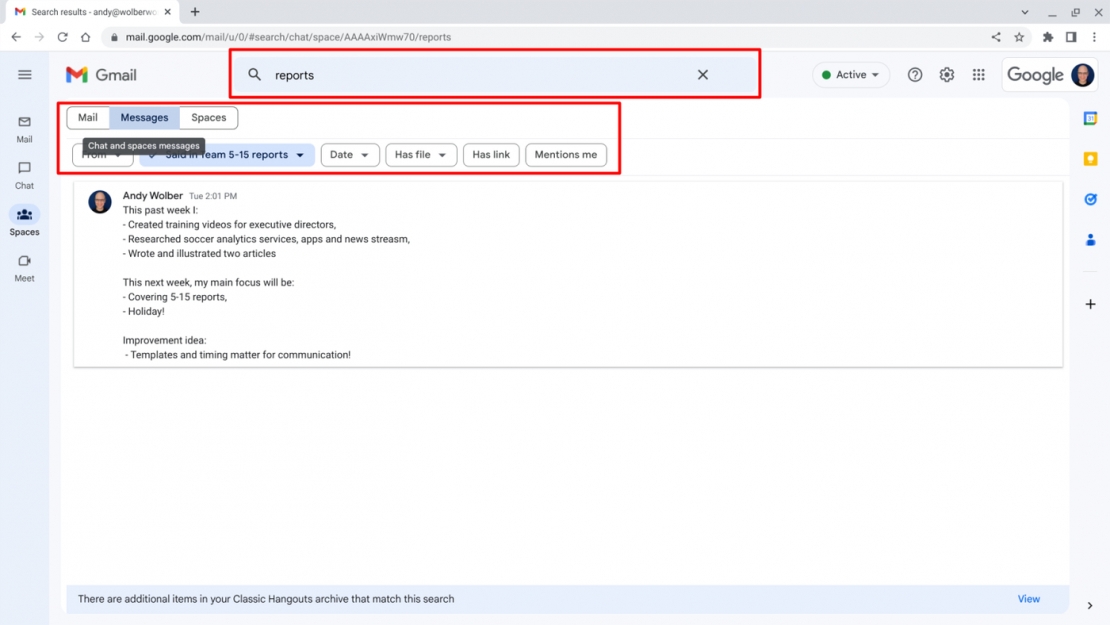Open the Gmail settings gear
1110x625 pixels.
946,74
